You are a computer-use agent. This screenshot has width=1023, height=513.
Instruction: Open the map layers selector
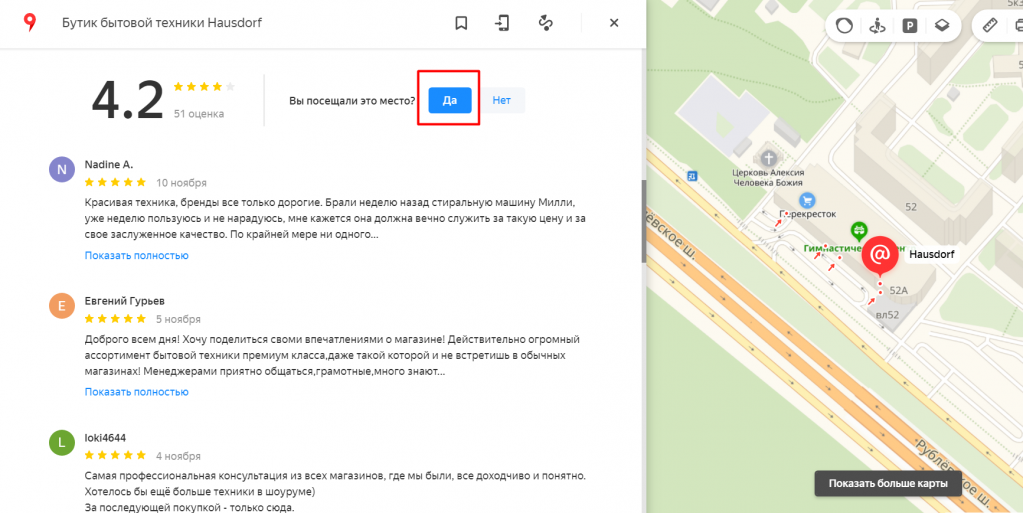(x=941, y=26)
